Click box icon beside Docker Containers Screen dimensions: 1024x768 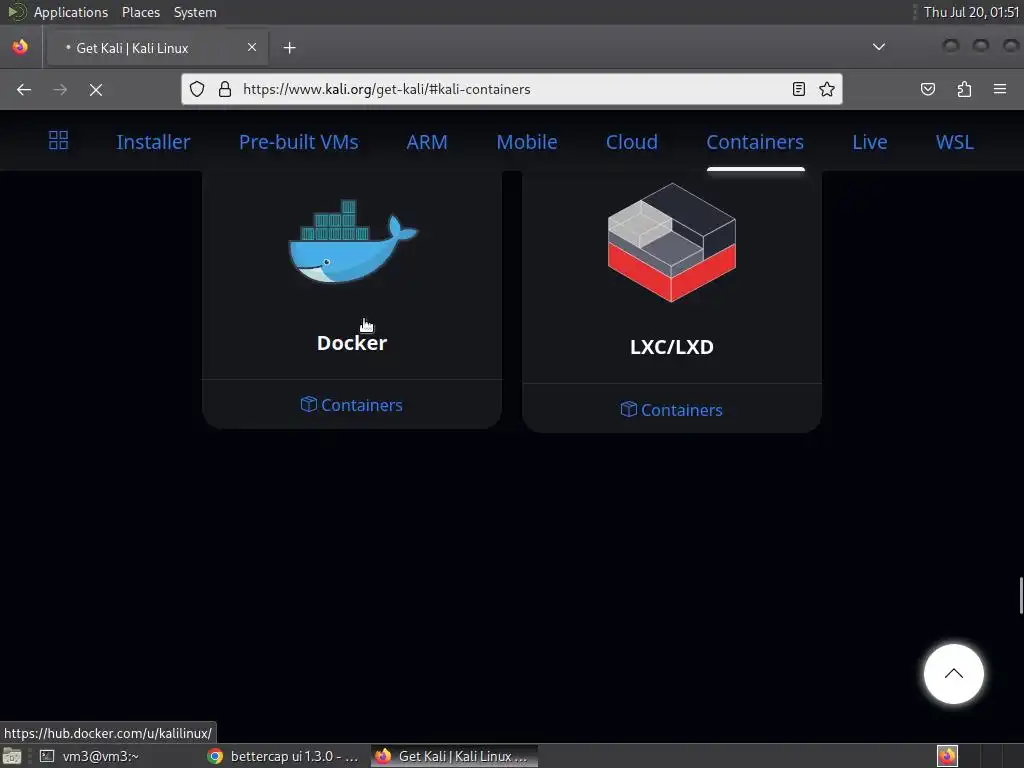tap(308, 404)
